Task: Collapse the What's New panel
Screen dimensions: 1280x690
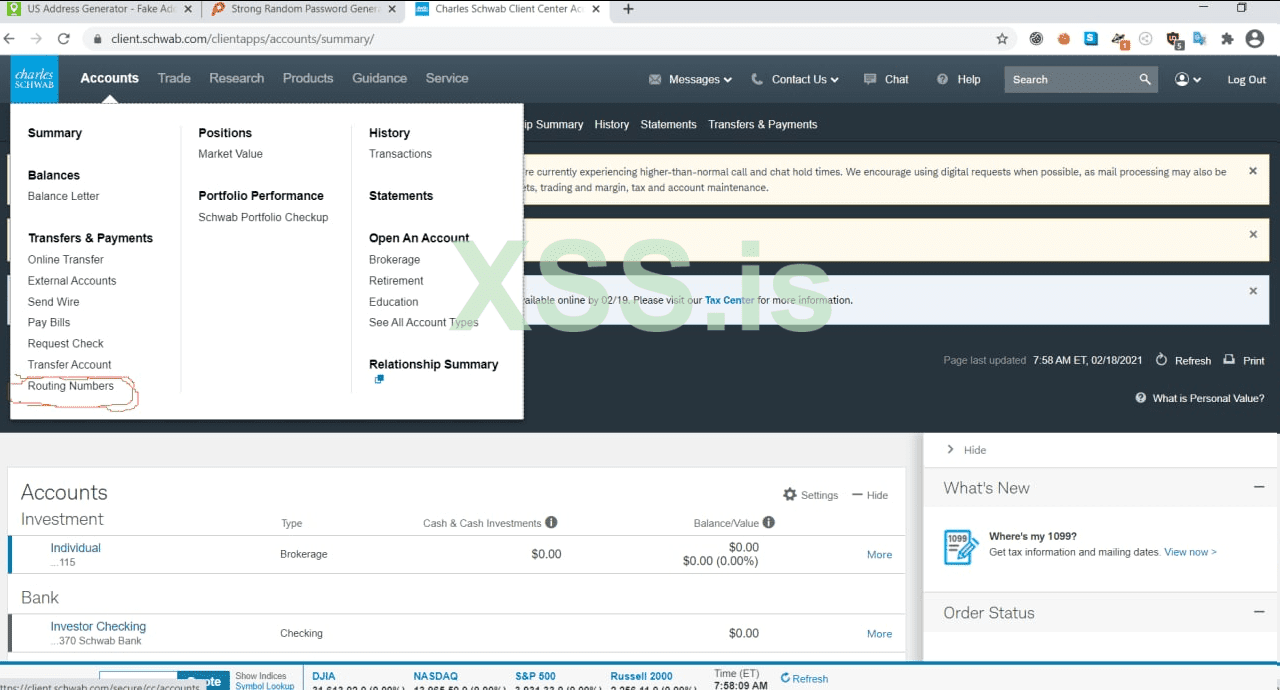Action: pyautogui.click(x=1259, y=487)
